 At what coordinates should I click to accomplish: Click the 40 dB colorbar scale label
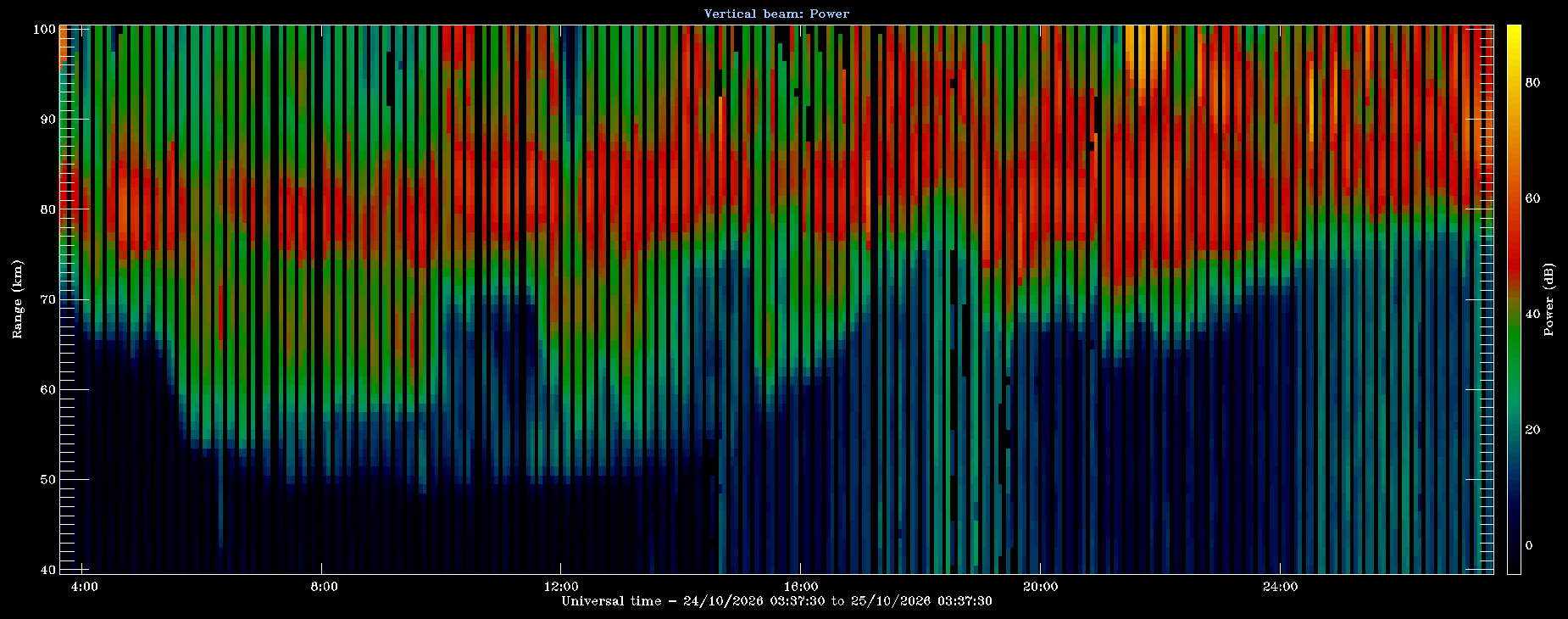(x=1532, y=315)
